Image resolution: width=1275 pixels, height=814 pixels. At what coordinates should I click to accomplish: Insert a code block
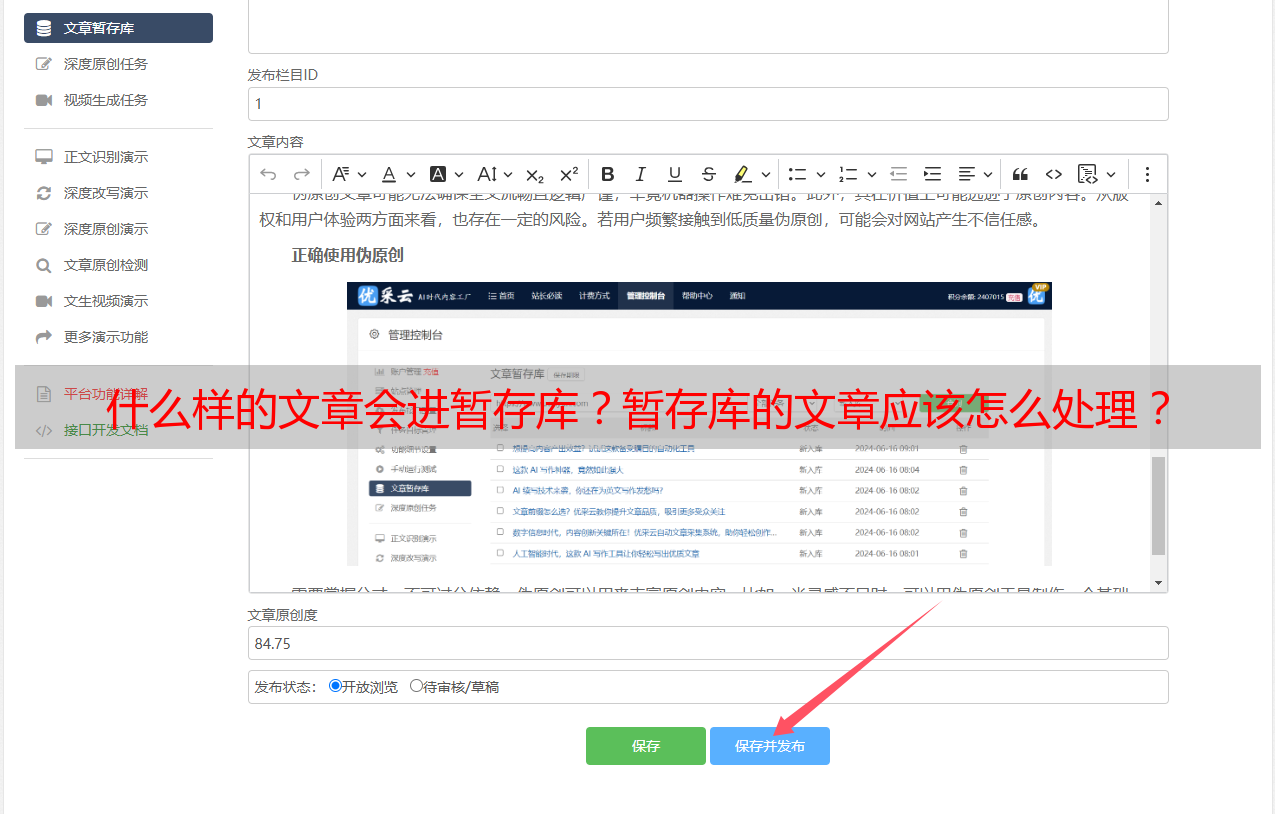click(x=1088, y=174)
